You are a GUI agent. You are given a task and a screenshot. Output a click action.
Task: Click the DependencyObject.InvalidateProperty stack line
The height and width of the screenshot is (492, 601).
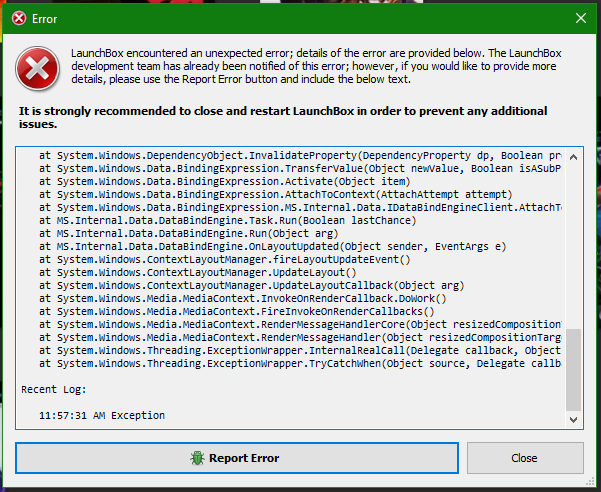[x=300, y=156]
